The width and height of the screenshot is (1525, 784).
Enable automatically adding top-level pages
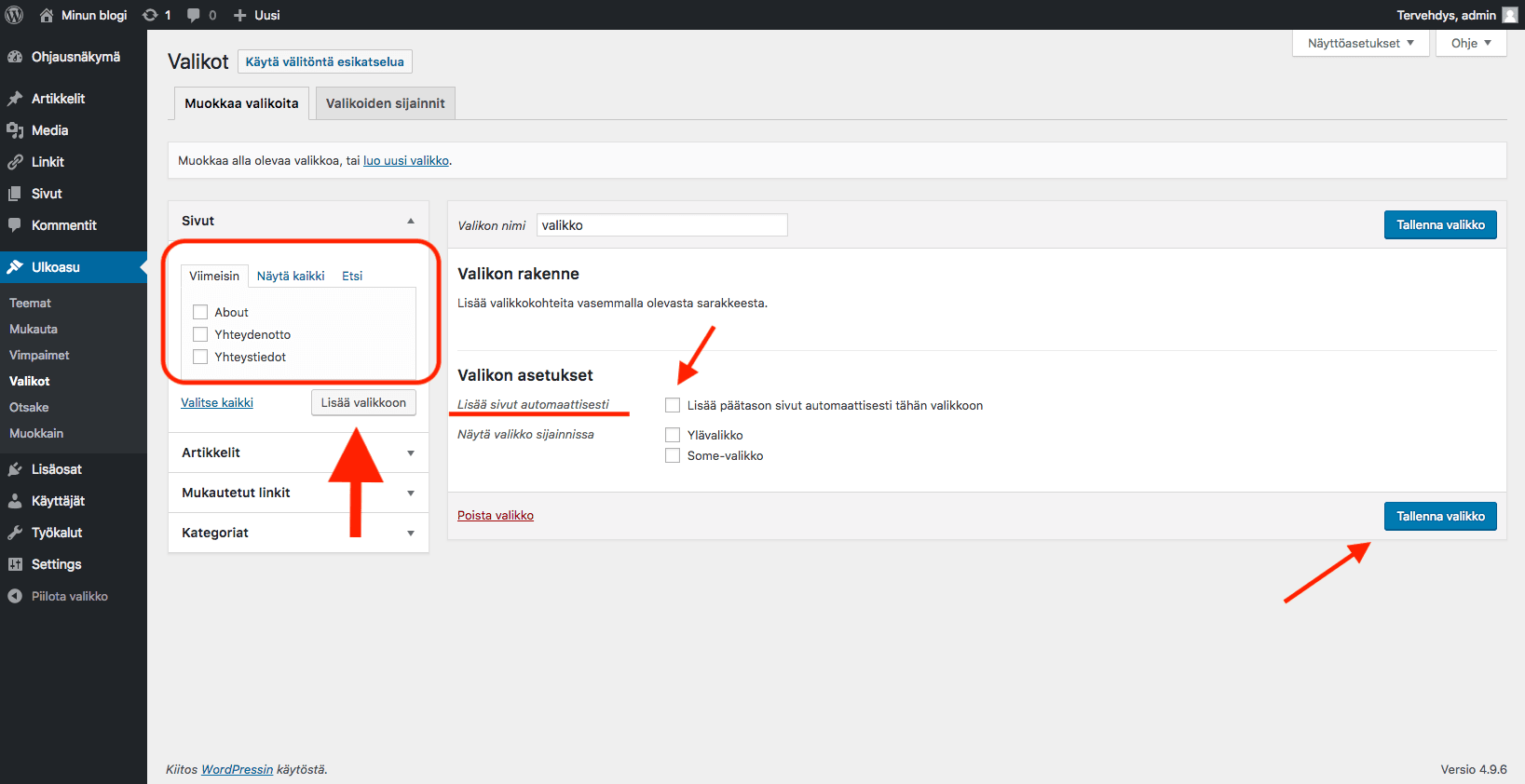(x=673, y=405)
